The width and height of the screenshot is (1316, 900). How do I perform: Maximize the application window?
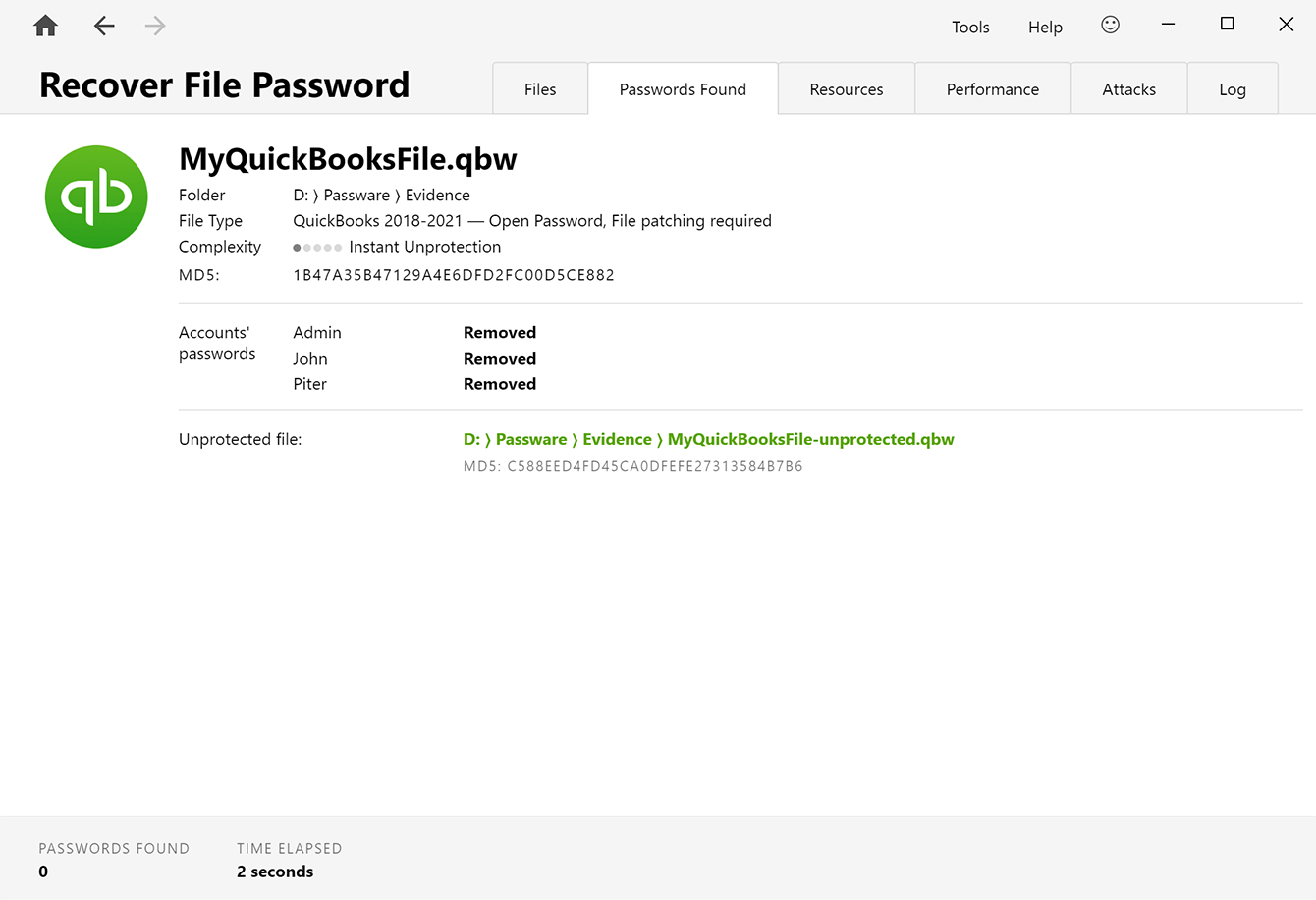[1227, 25]
